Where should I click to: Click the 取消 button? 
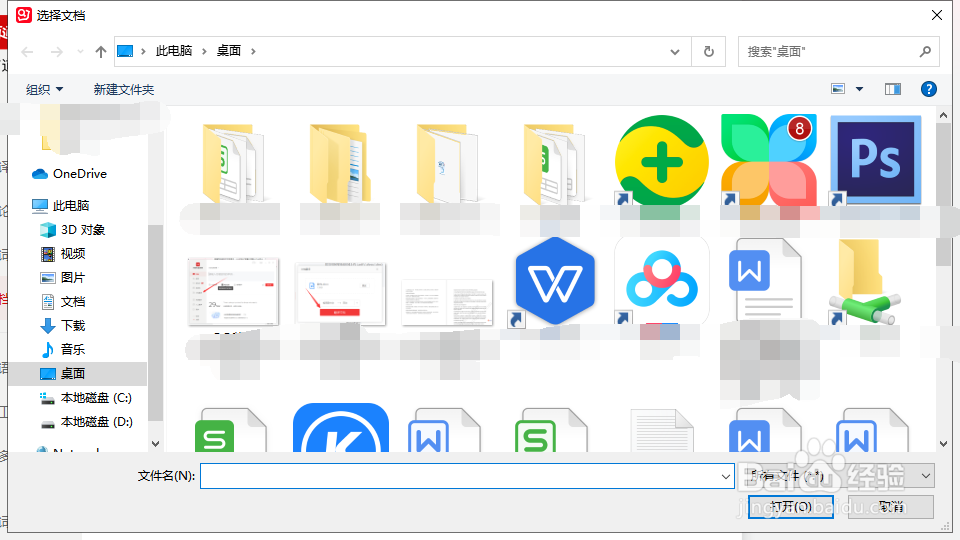(x=891, y=507)
